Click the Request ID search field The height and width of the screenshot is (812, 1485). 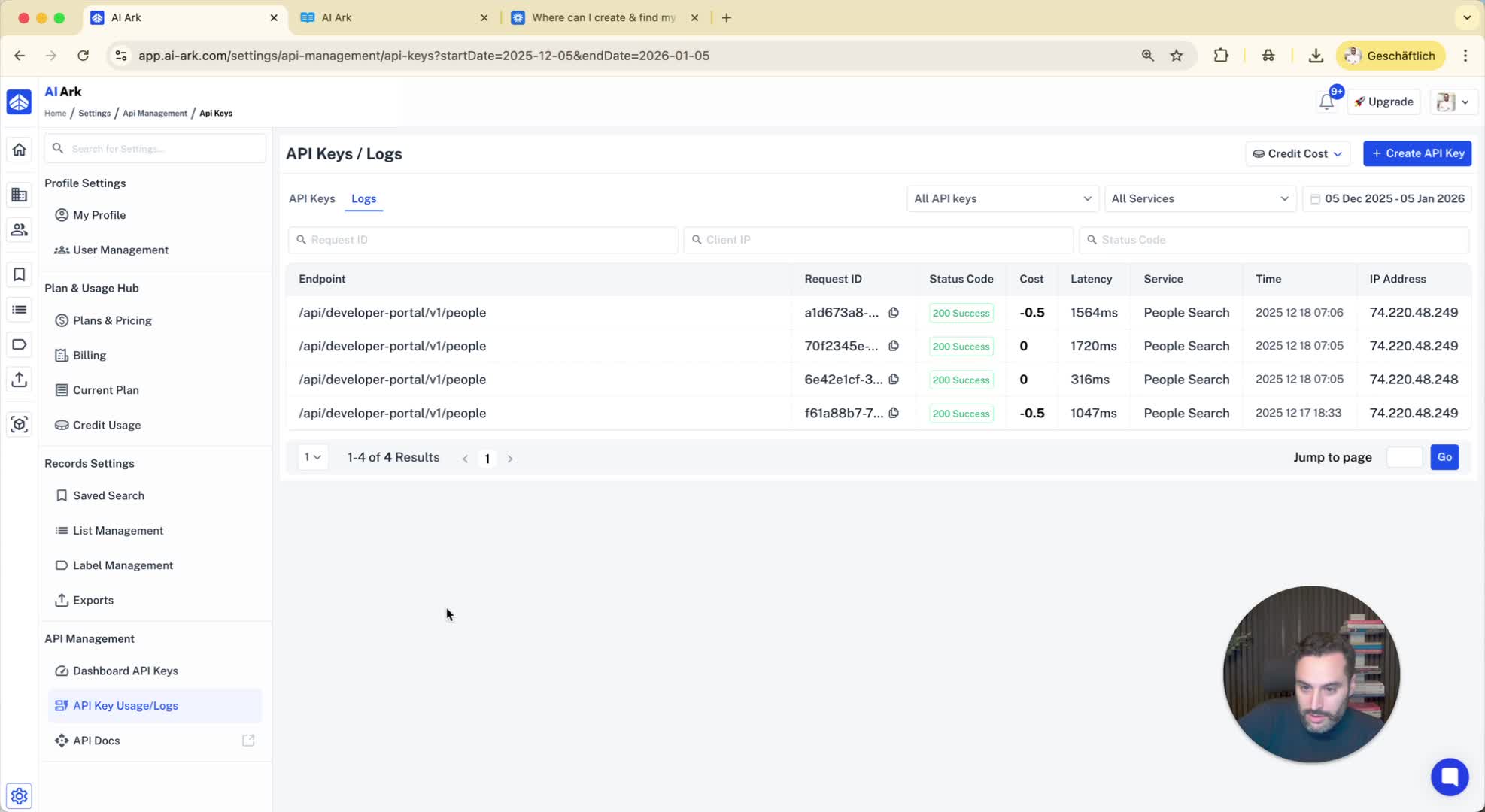pyautogui.click(x=483, y=240)
